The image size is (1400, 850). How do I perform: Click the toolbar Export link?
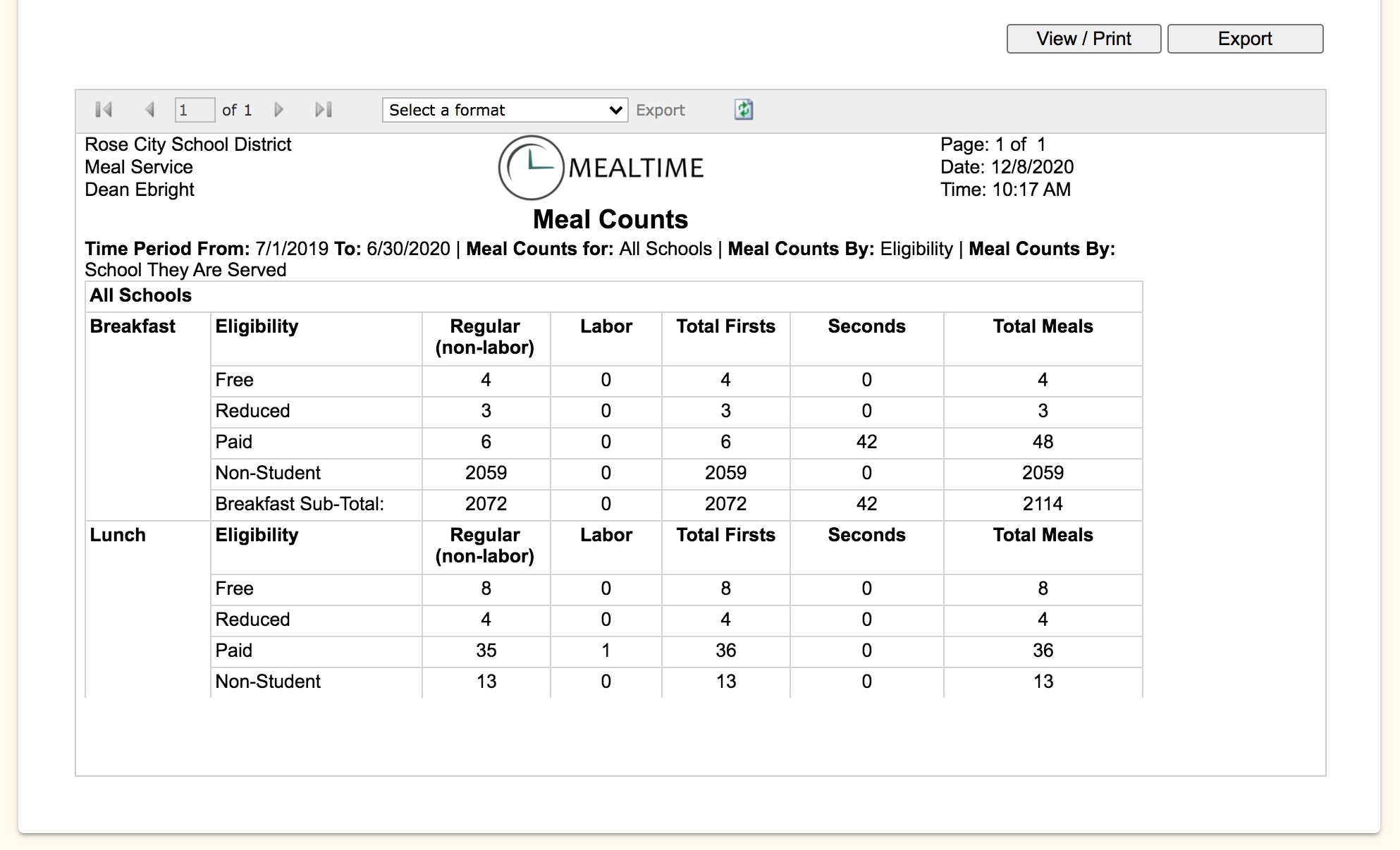(660, 111)
